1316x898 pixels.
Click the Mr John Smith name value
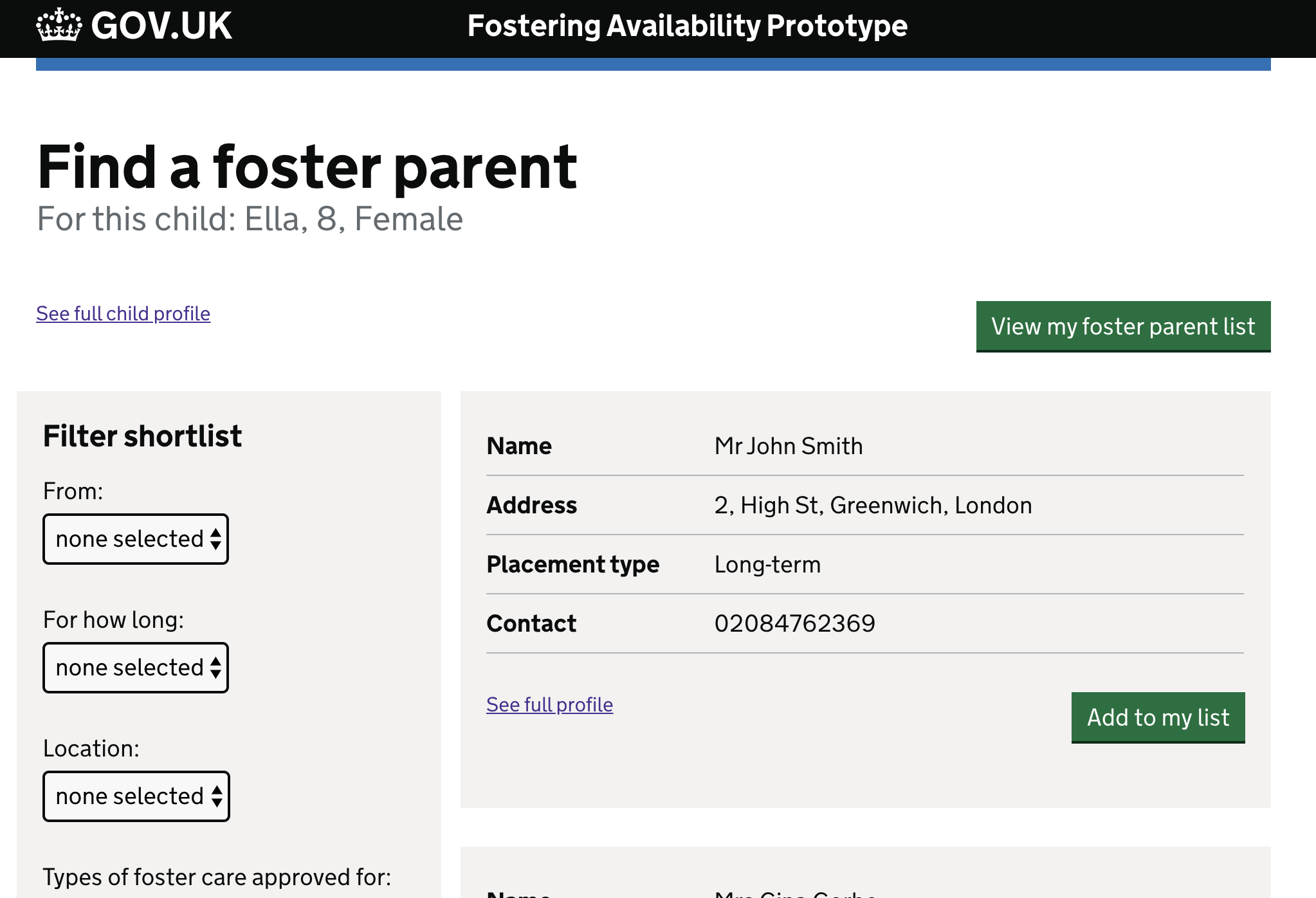tap(789, 446)
